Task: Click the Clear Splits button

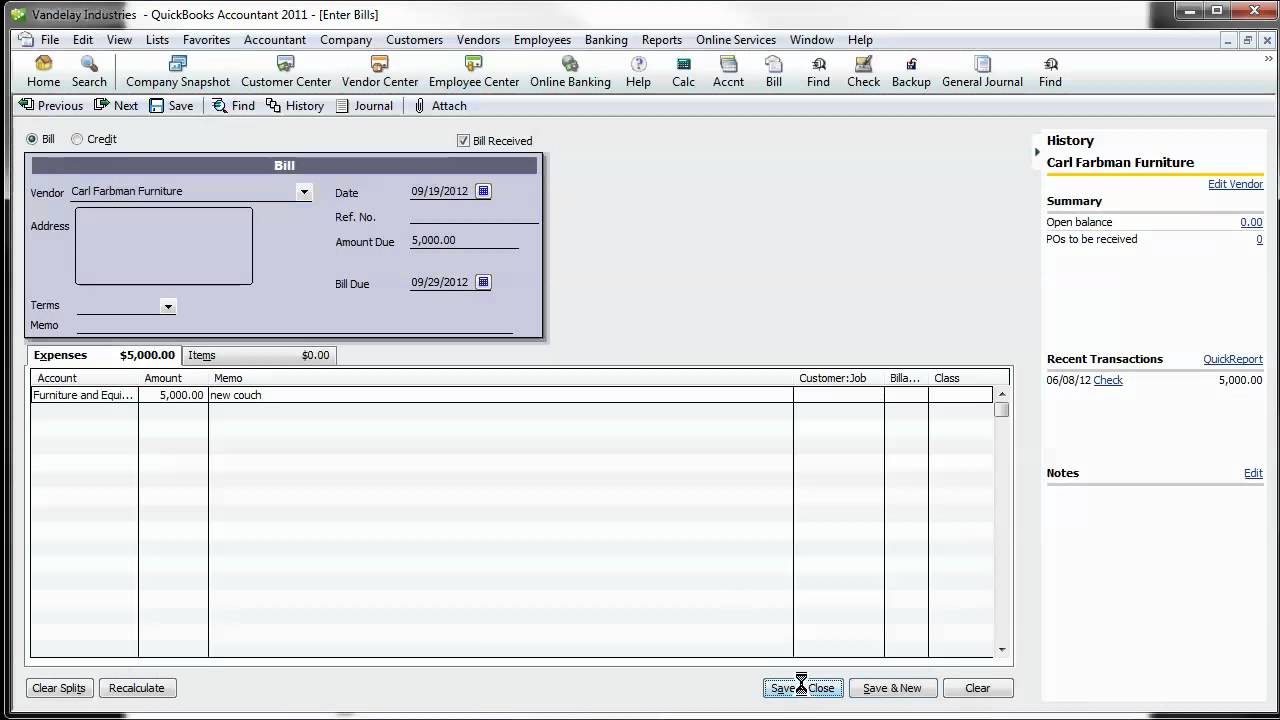Action: click(x=59, y=688)
